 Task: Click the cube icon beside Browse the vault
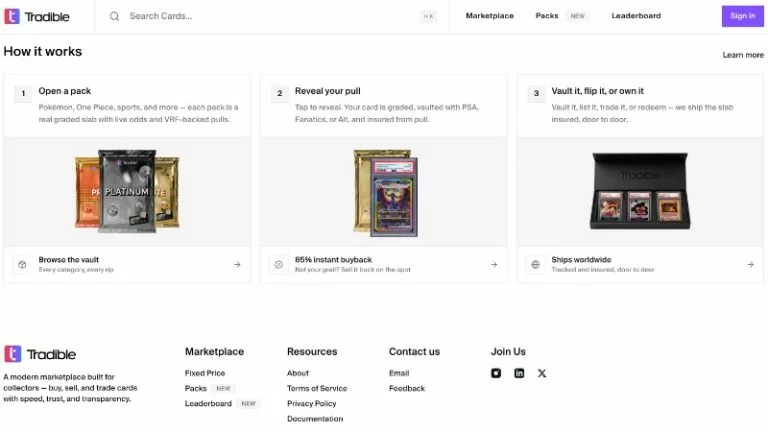[x=22, y=264]
